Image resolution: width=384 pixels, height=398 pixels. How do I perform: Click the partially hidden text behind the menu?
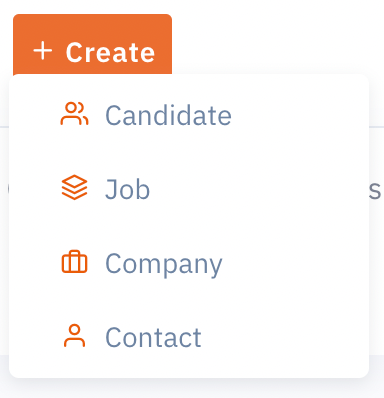375,191
